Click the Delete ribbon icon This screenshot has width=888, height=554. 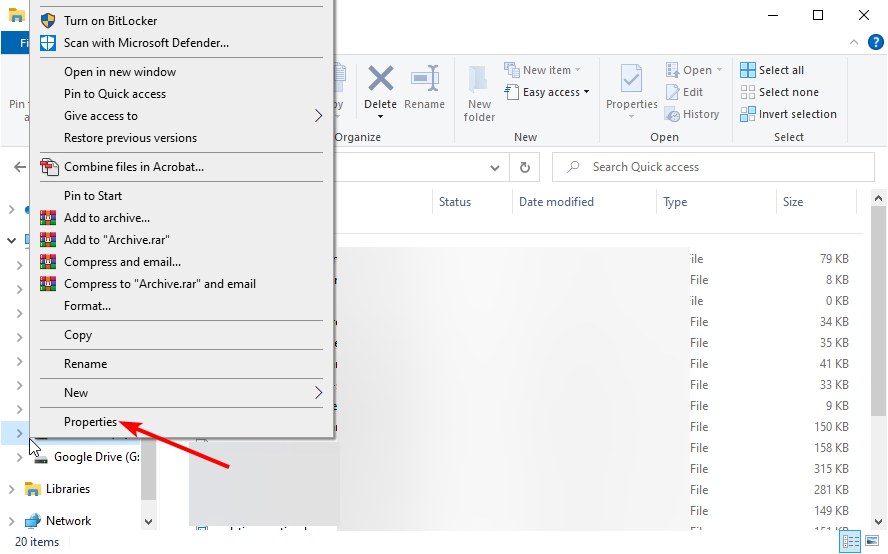(x=381, y=79)
